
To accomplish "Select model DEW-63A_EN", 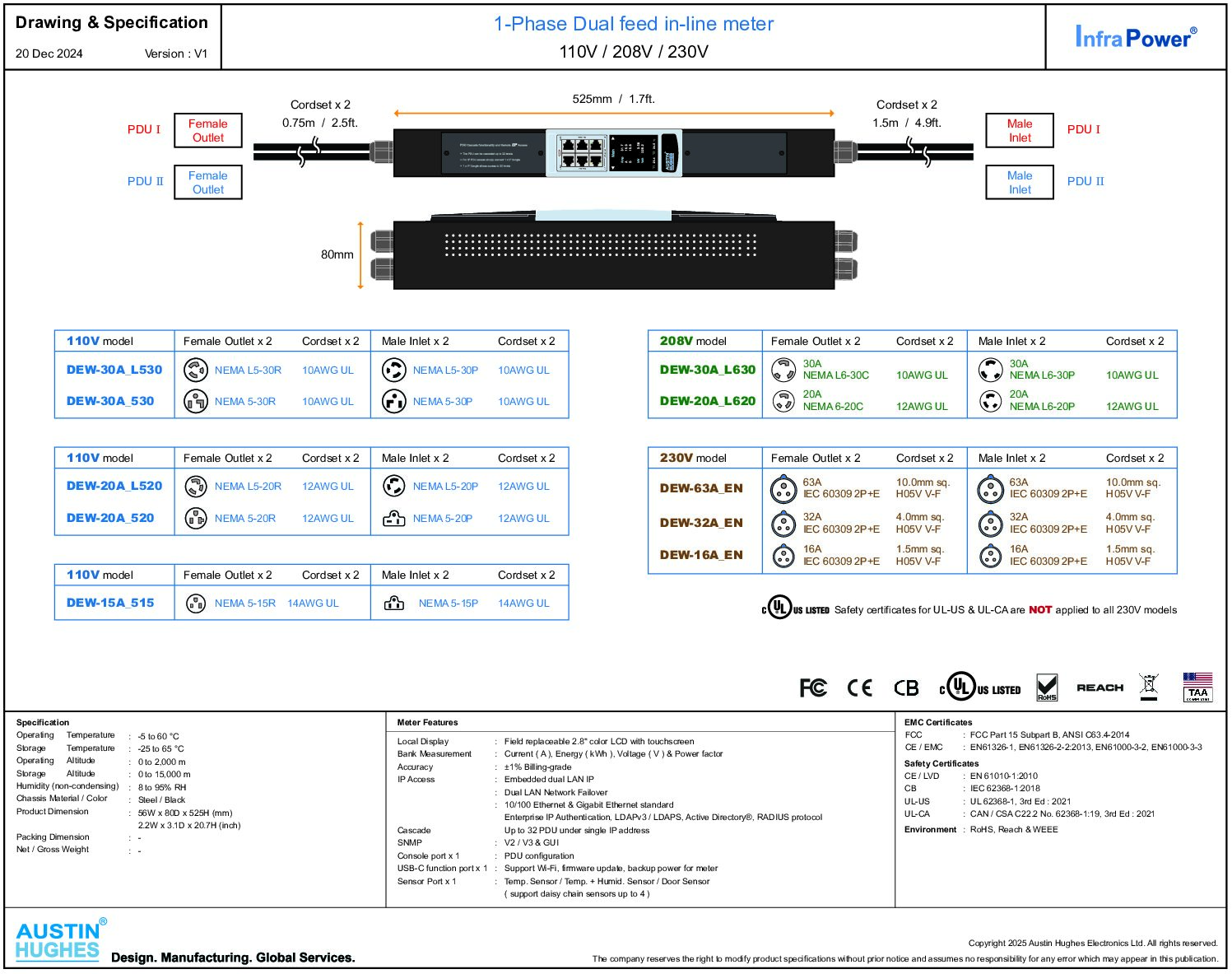I will [x=701, y=489].
